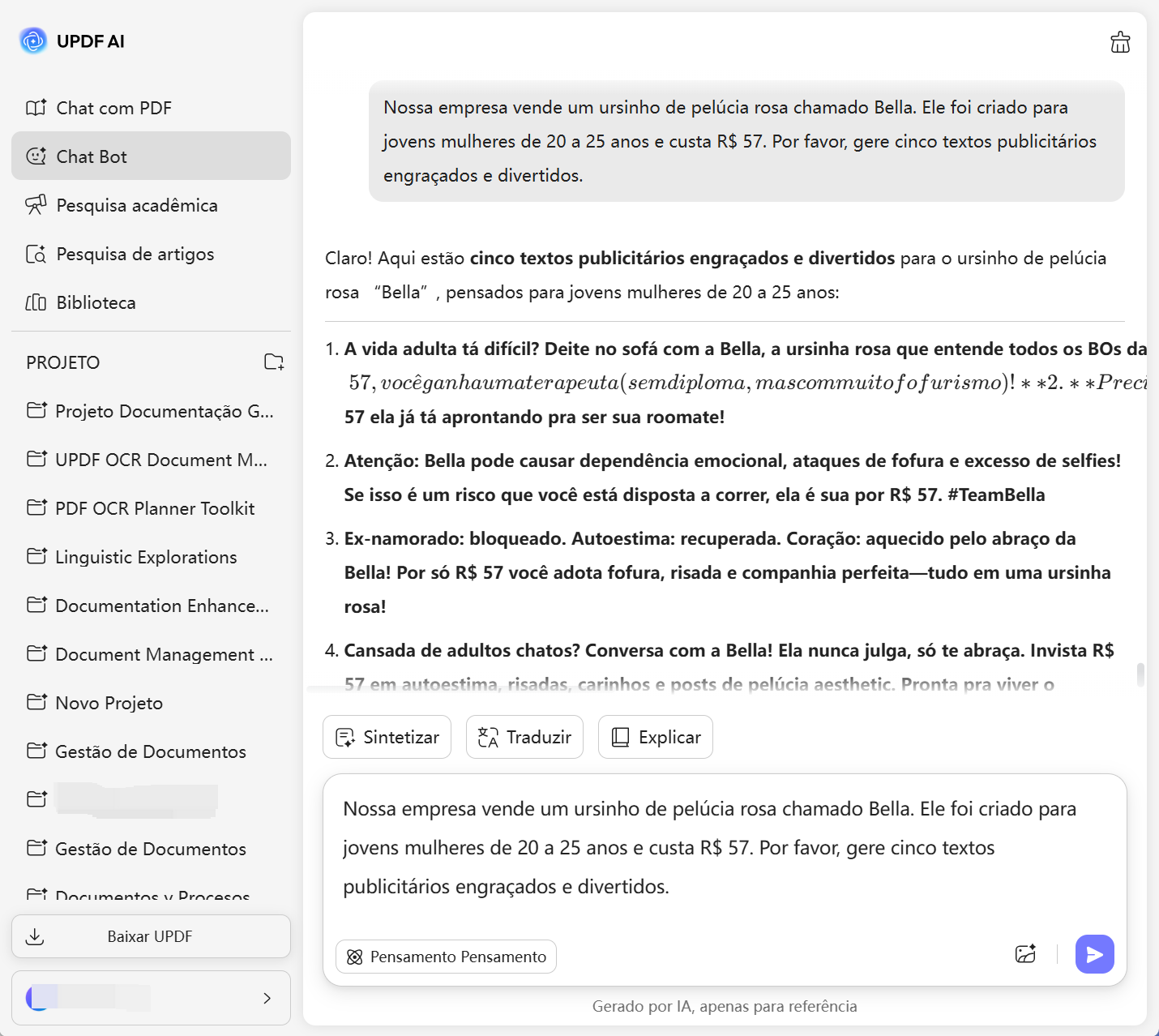Select the Novo Projeto project
The width and height of the screenshot is (1159, 1036).
click(x=109, y=703)
